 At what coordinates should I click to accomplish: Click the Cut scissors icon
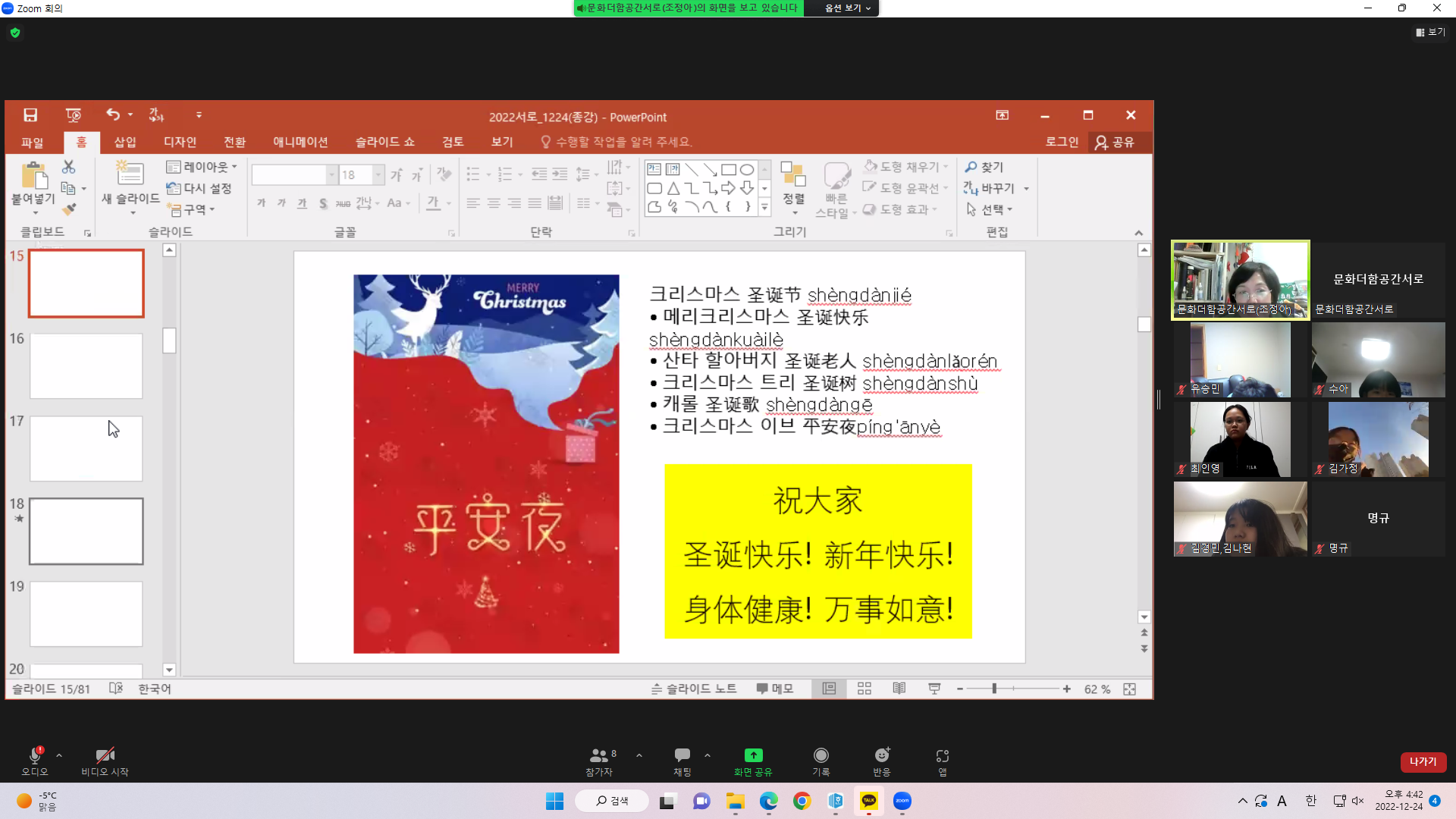(69, 167)
